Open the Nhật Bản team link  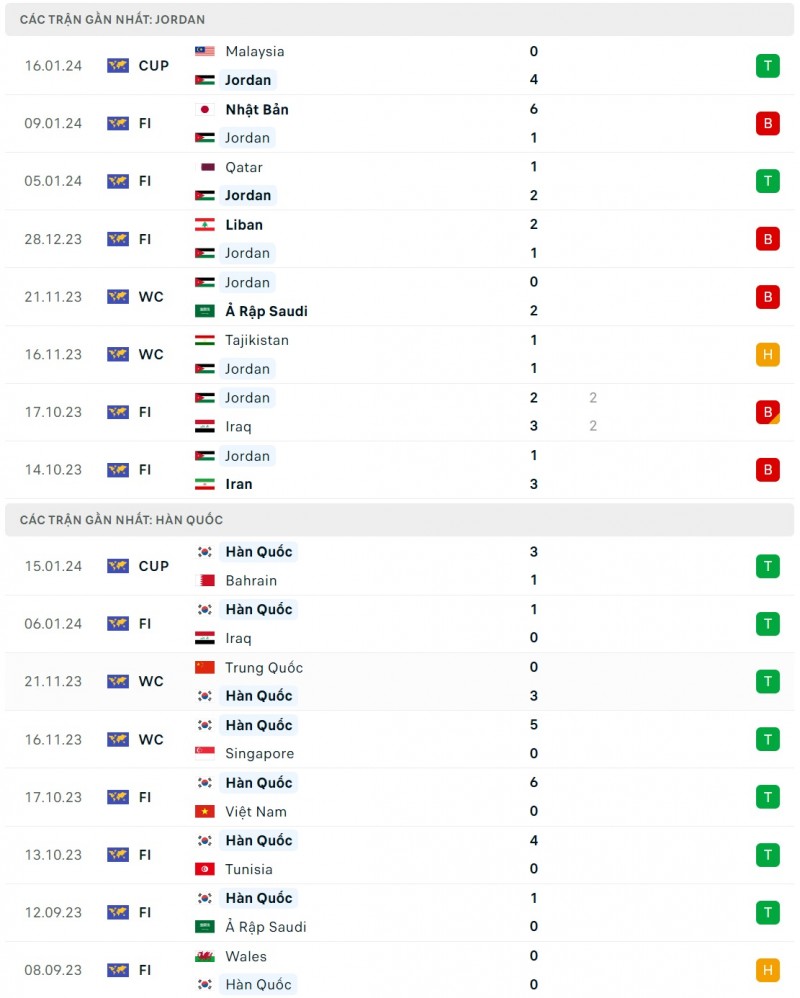pos(257,110)
